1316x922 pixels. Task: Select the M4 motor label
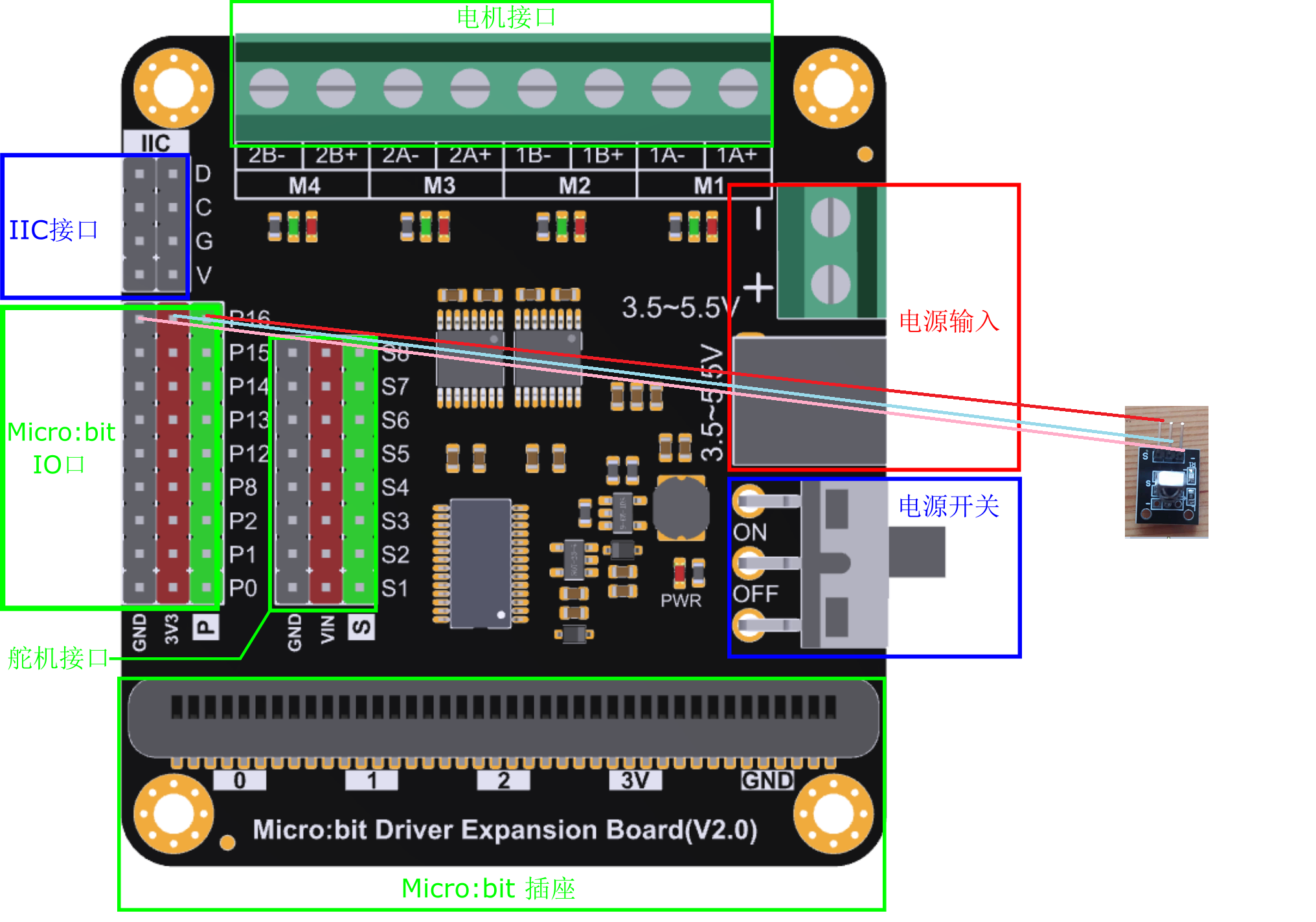[304, 186]
